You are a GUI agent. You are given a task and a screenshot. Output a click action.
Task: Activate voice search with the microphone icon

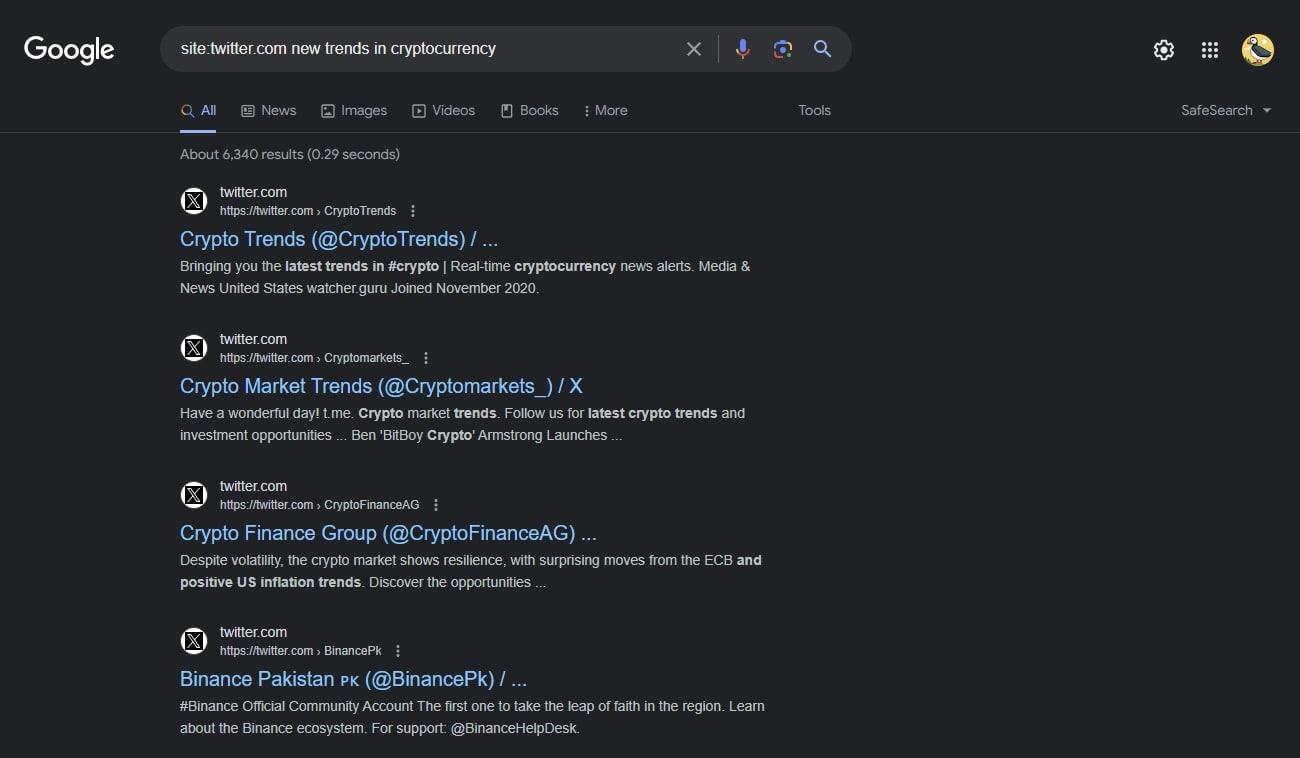tap(743, 48)
